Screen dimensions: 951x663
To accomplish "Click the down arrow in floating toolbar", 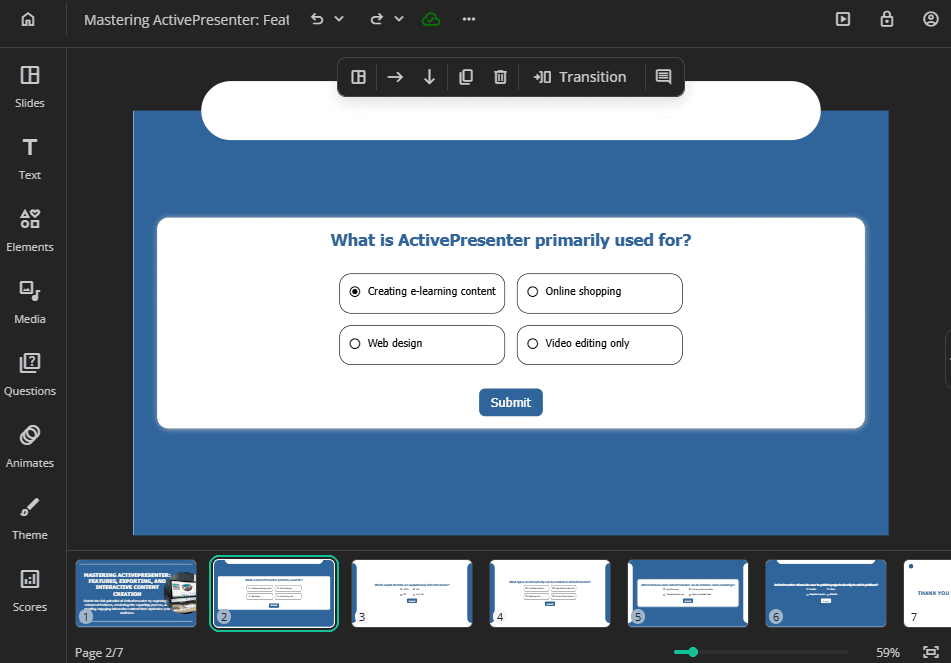I will 429,77.
